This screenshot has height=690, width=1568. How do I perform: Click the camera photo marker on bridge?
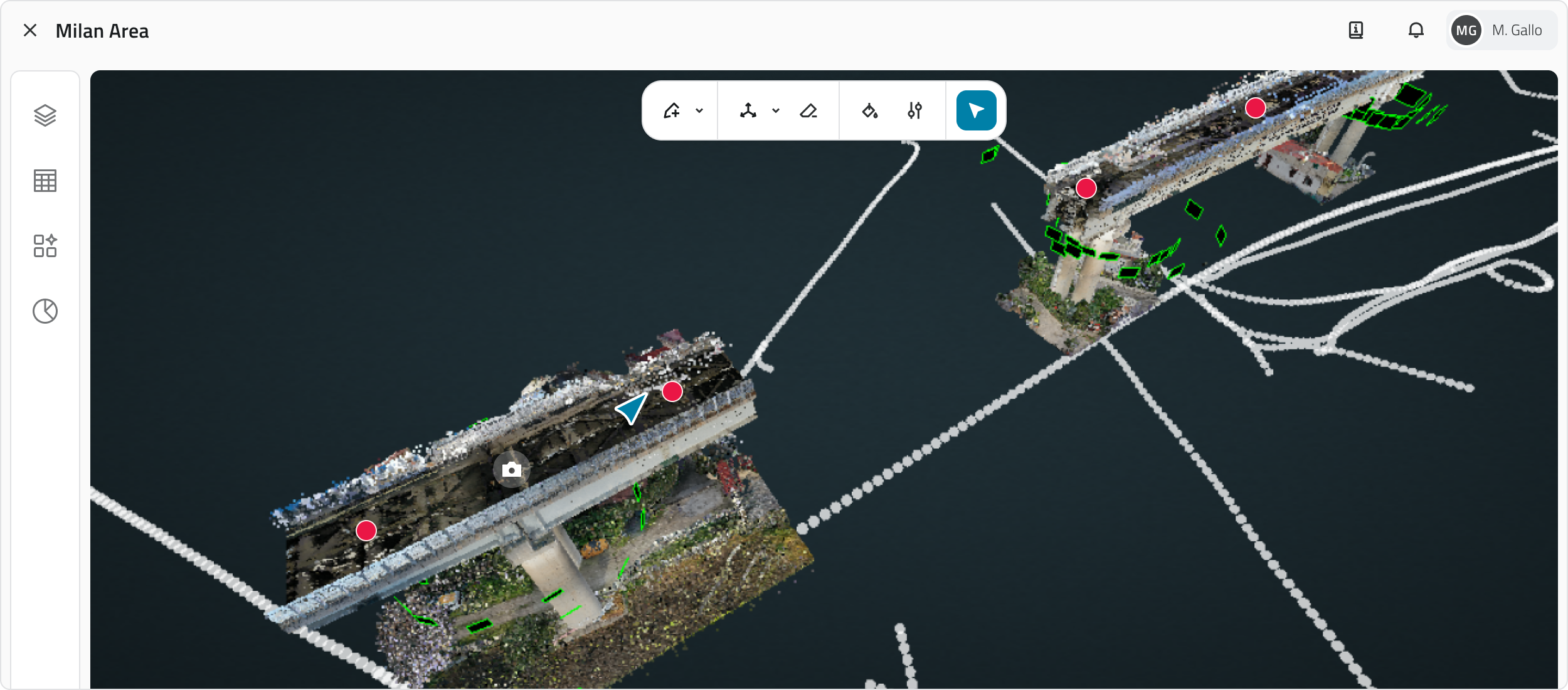512,469
